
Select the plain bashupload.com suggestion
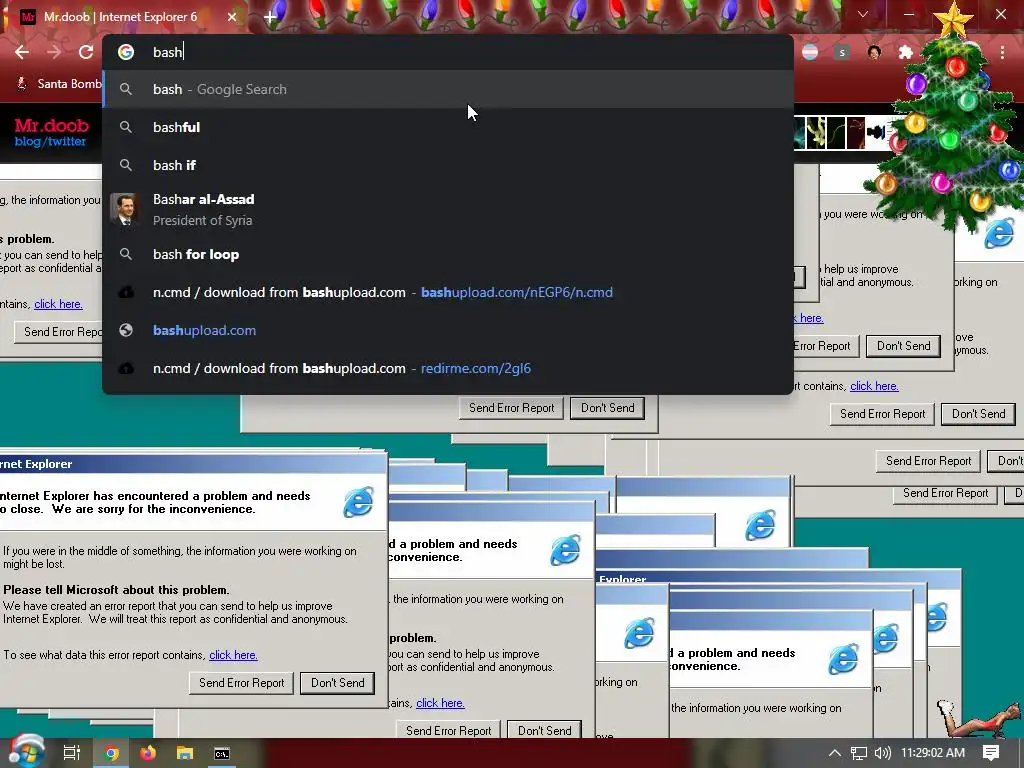[447, 330]
